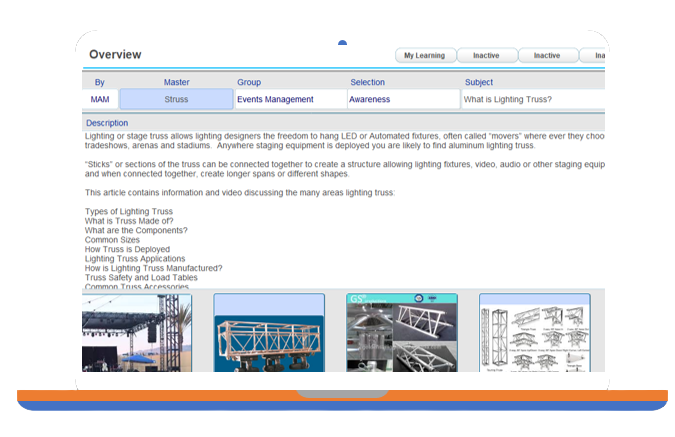The height and width of the screenshot is (437, 675).
Task: Click the By column header
Action: tap(100, 82)
